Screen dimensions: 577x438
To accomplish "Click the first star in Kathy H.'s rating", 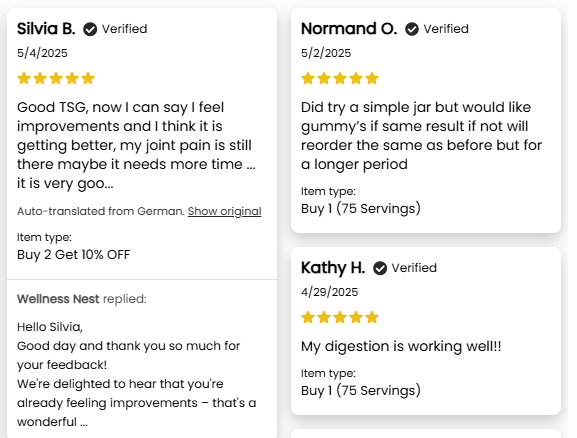I will tap(308, 317).
